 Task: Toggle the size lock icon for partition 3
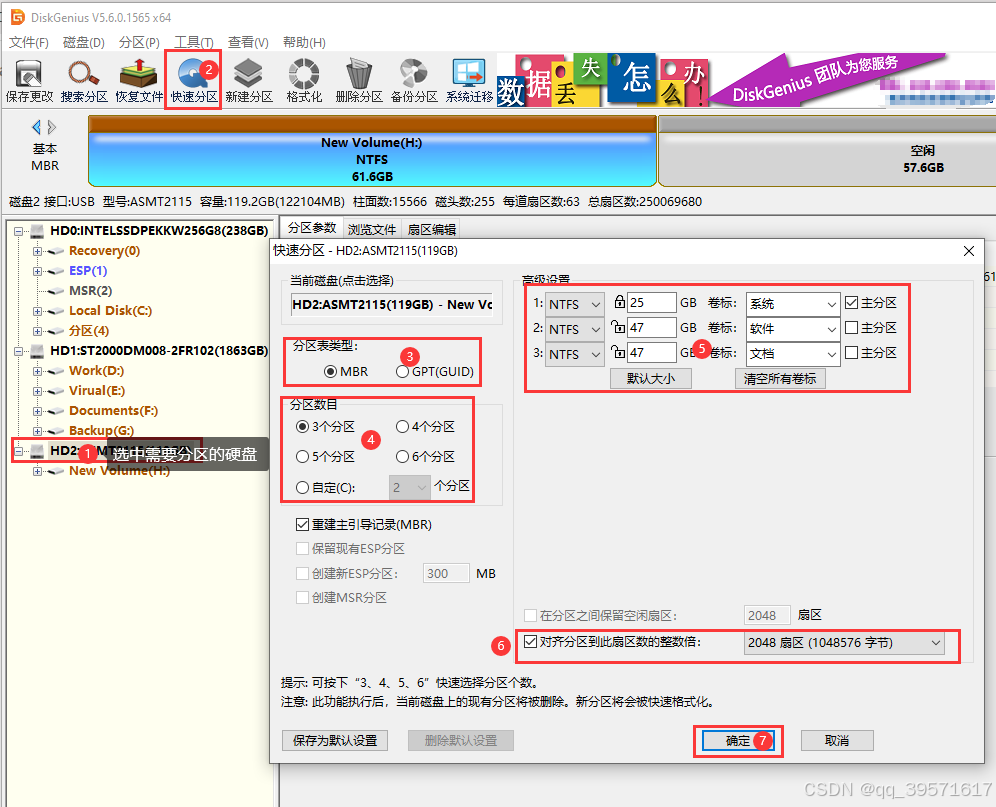617,351
